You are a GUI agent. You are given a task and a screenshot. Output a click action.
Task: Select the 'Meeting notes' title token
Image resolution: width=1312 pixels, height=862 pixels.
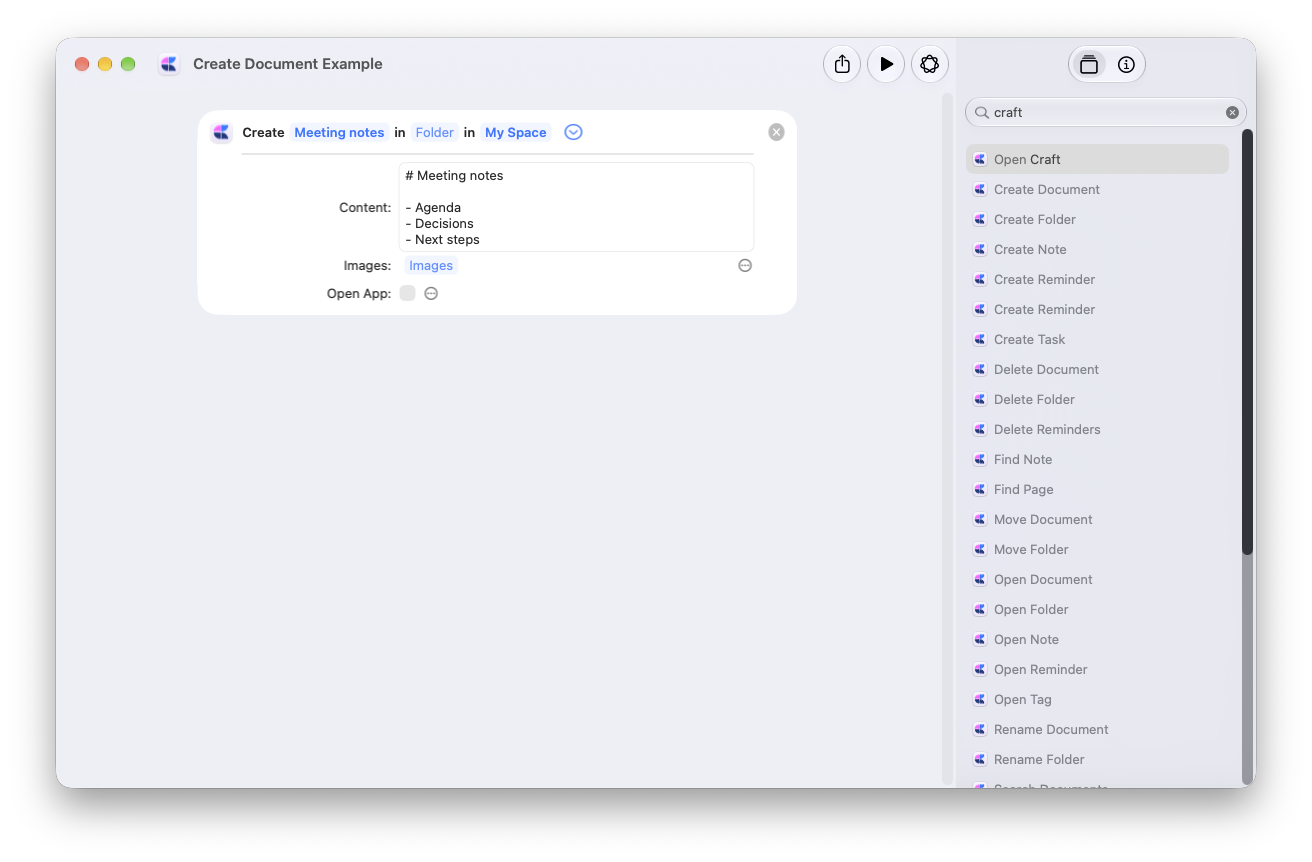[x=339, y=132]
